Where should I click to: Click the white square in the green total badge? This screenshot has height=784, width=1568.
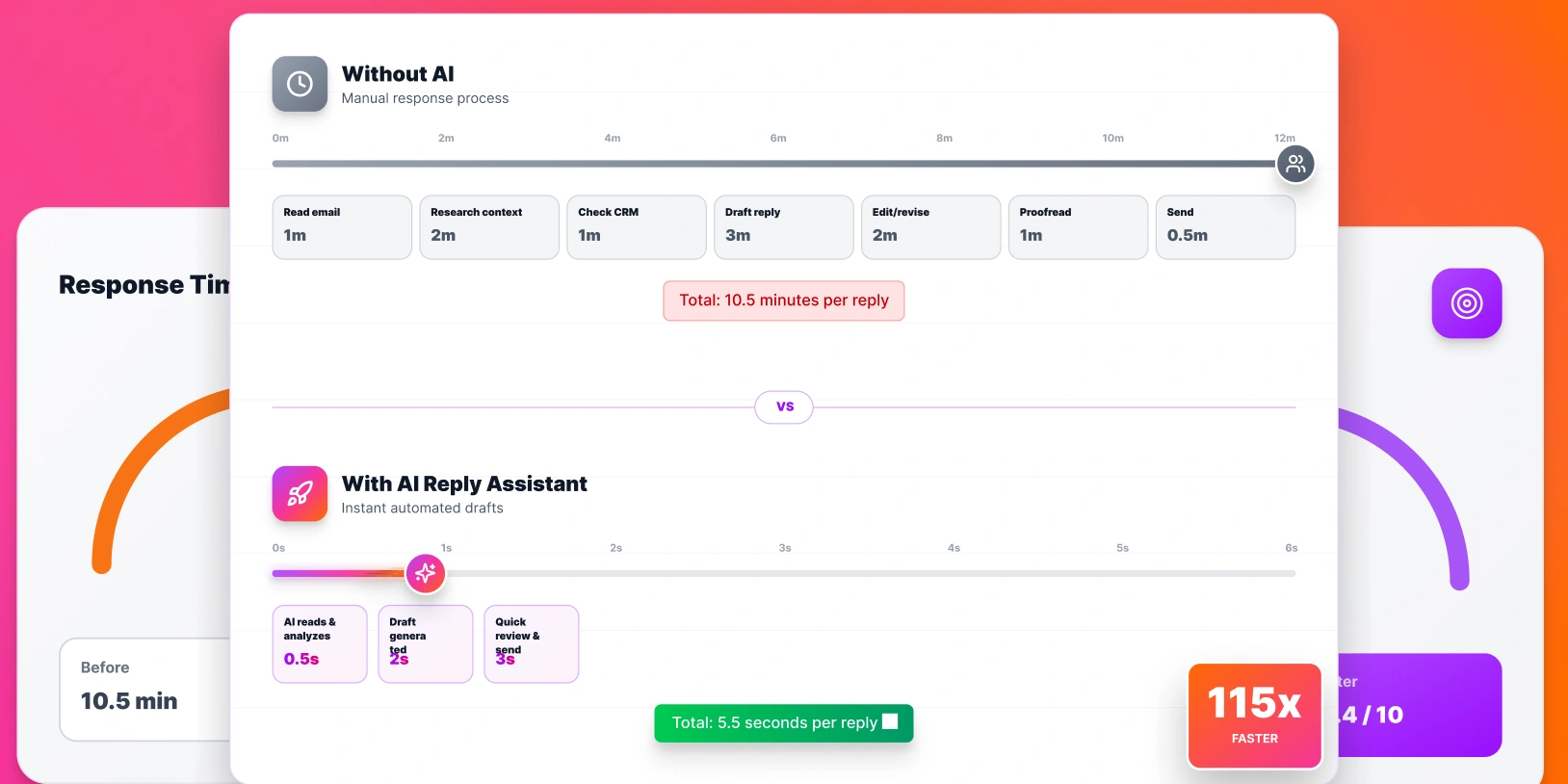[x=890, y=721]
